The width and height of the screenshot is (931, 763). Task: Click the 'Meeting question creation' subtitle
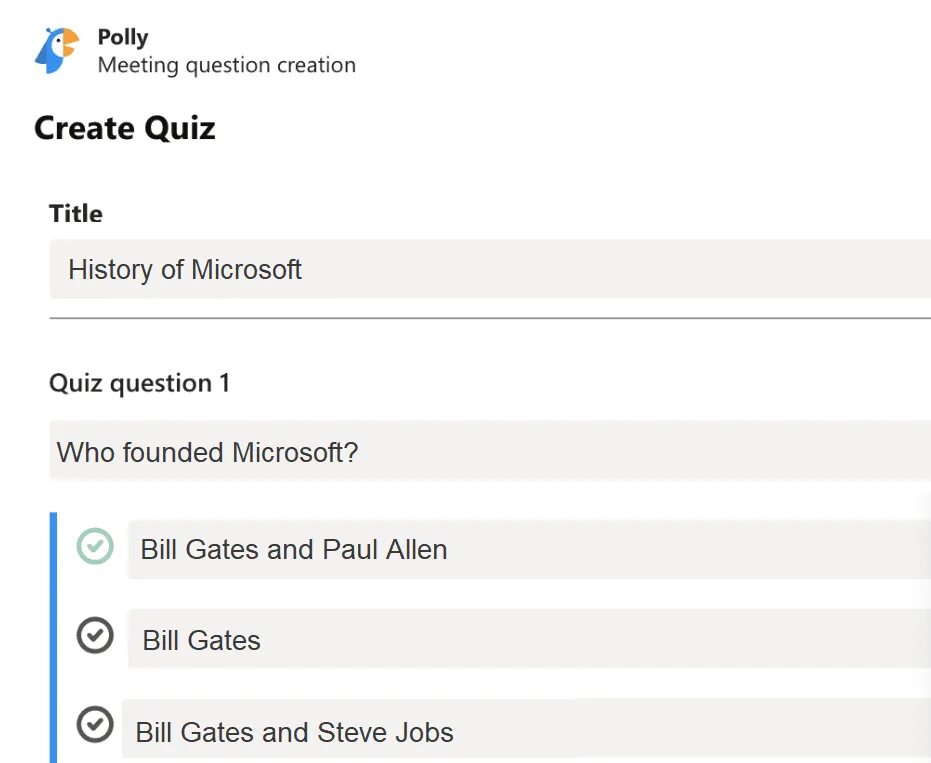click(227, 65)
